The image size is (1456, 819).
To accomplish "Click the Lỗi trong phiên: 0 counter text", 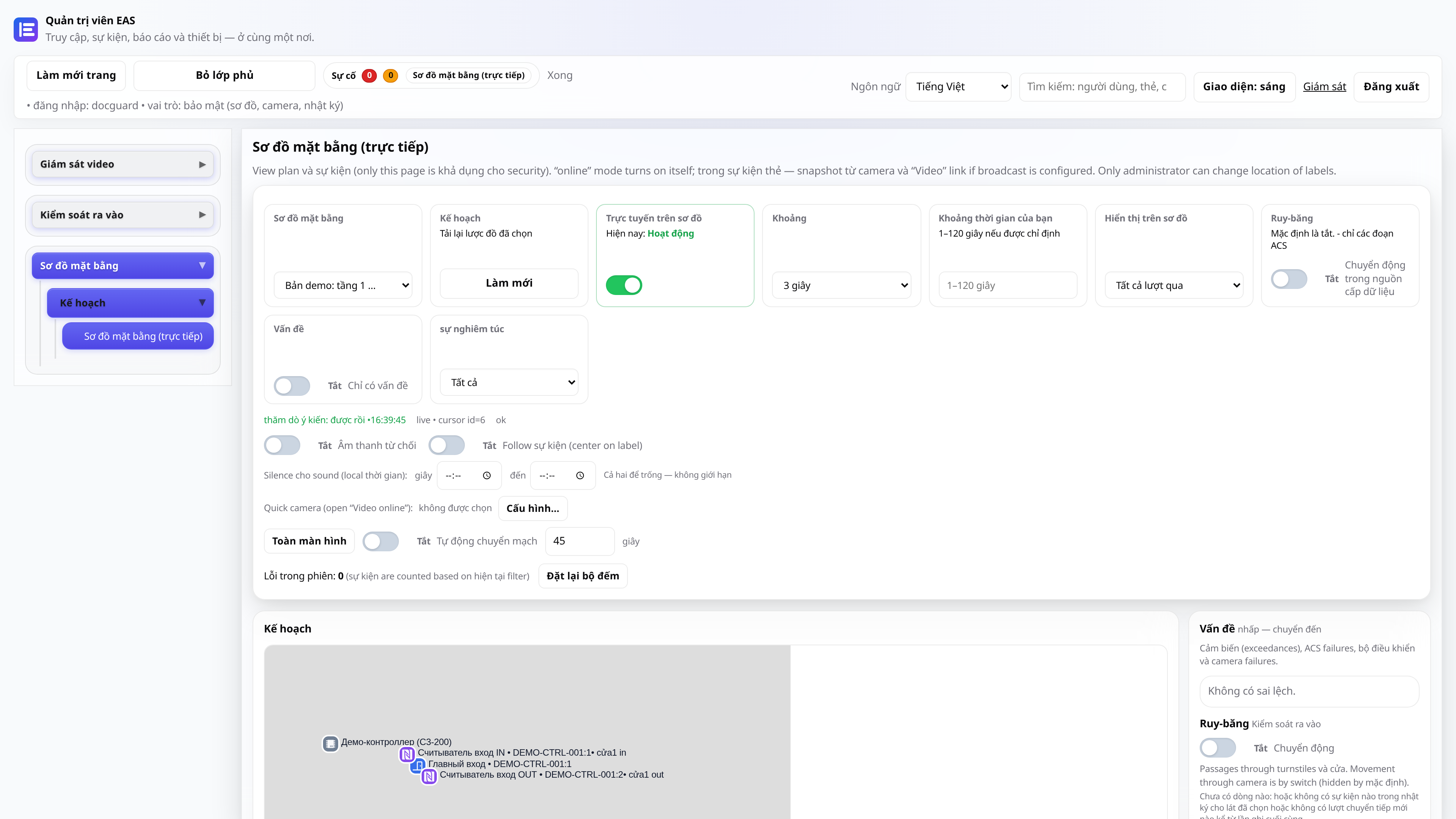I will click(303, 576).
